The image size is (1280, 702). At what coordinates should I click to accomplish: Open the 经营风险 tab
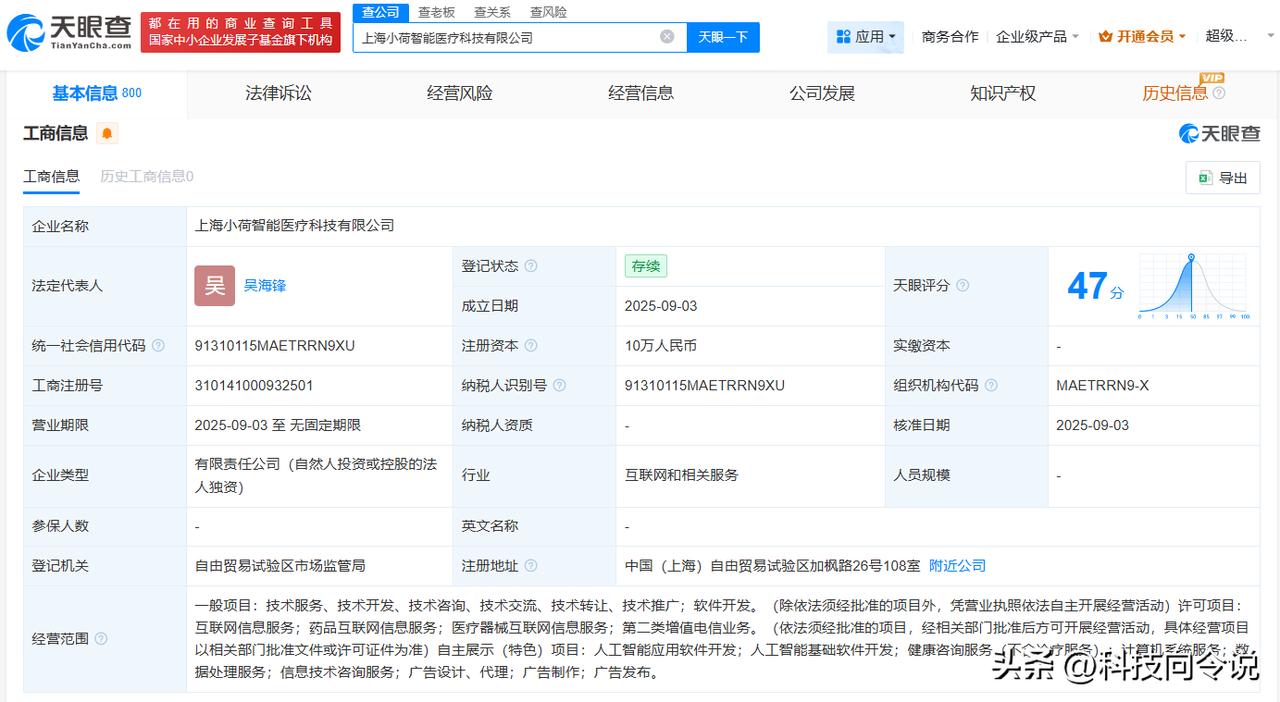coord(459,93)
